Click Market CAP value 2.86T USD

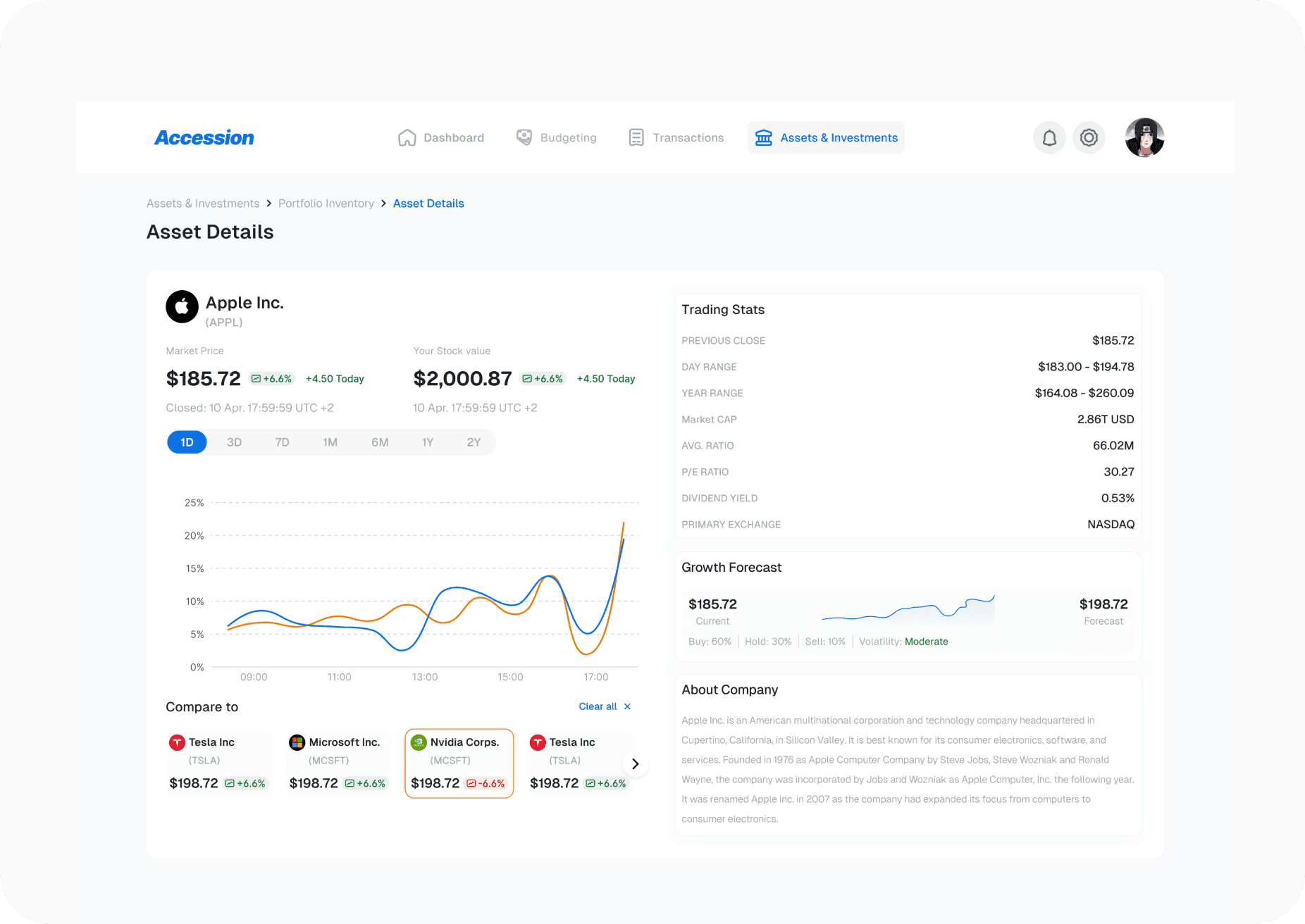(1106, 419)
